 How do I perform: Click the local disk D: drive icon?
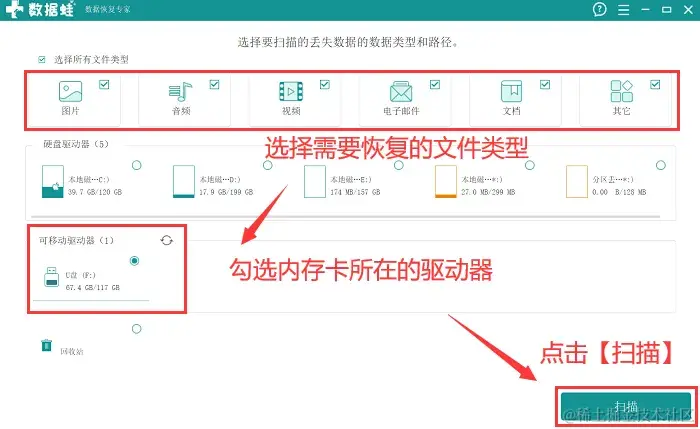point(183,181)
